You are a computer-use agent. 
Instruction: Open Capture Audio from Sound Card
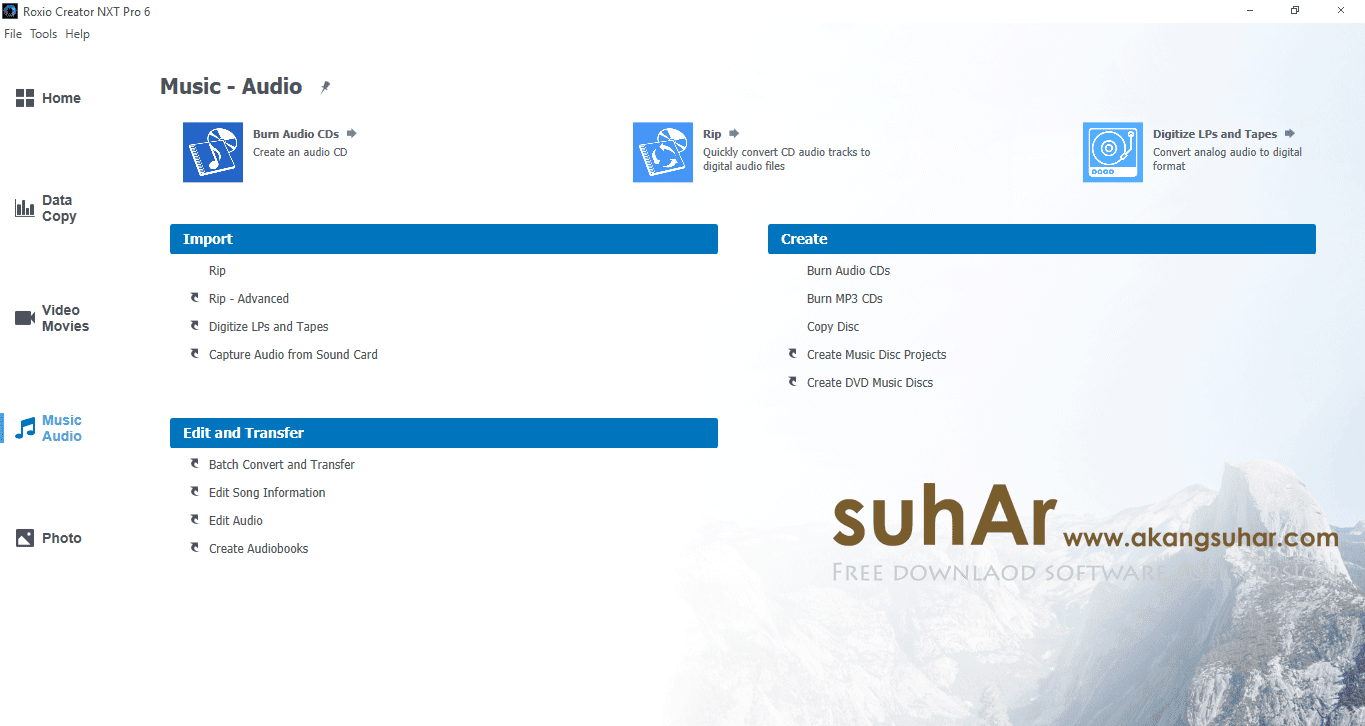[x=293, y=355]
